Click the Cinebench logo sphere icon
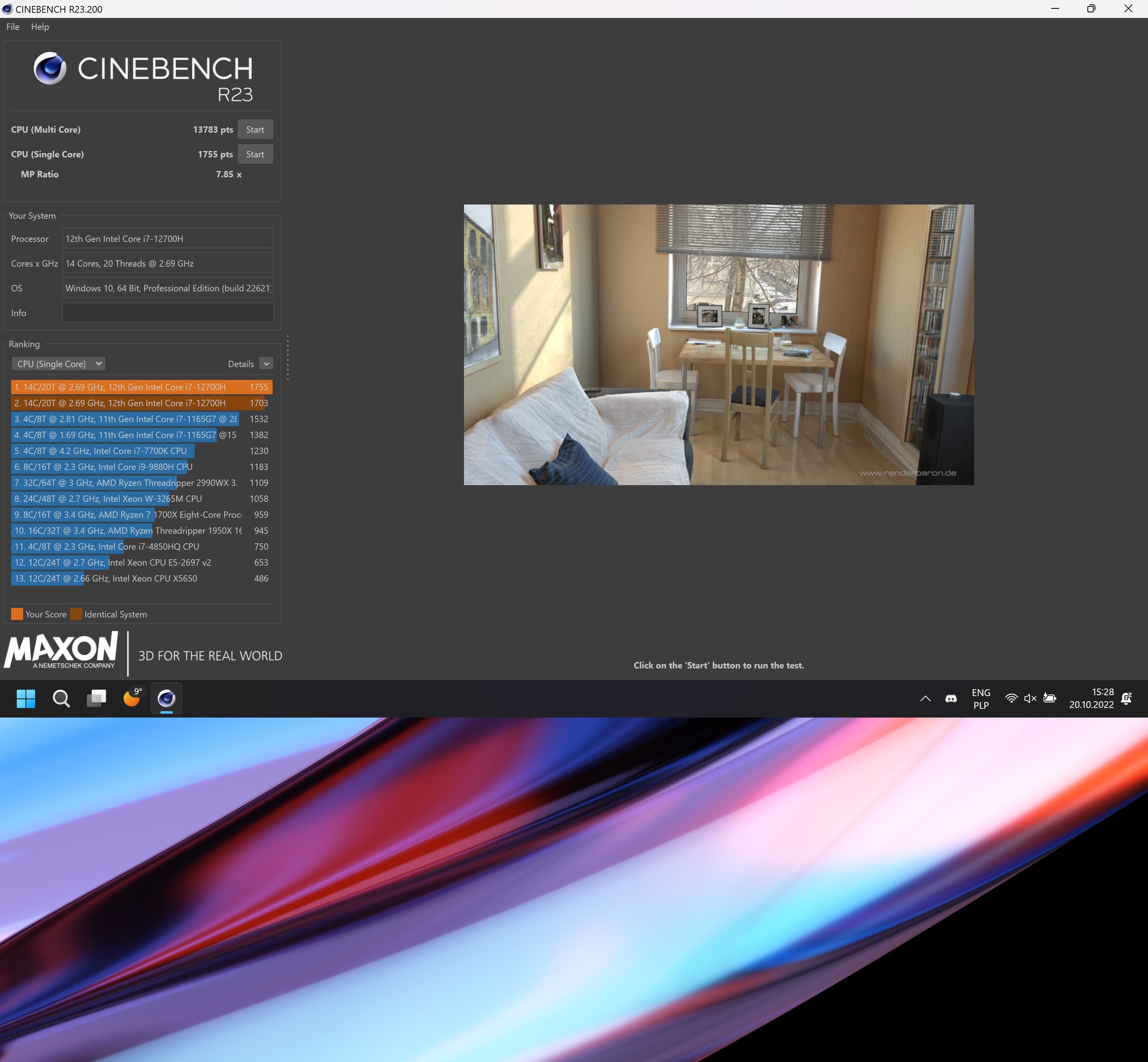 click(50, 69)
